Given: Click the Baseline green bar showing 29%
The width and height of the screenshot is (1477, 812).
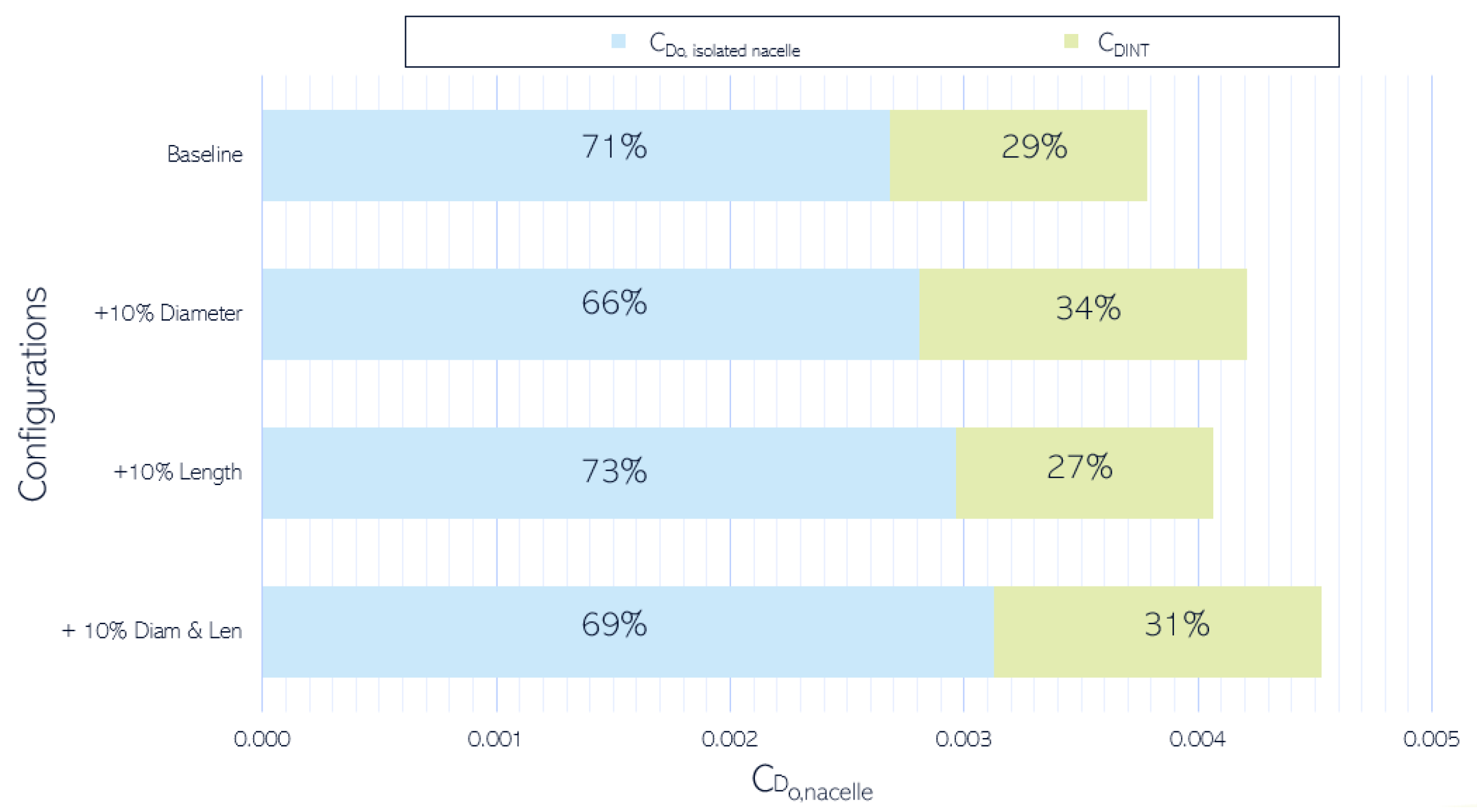Looking at the screenshot, I should pyautogui.click(x=1018, y=155).
